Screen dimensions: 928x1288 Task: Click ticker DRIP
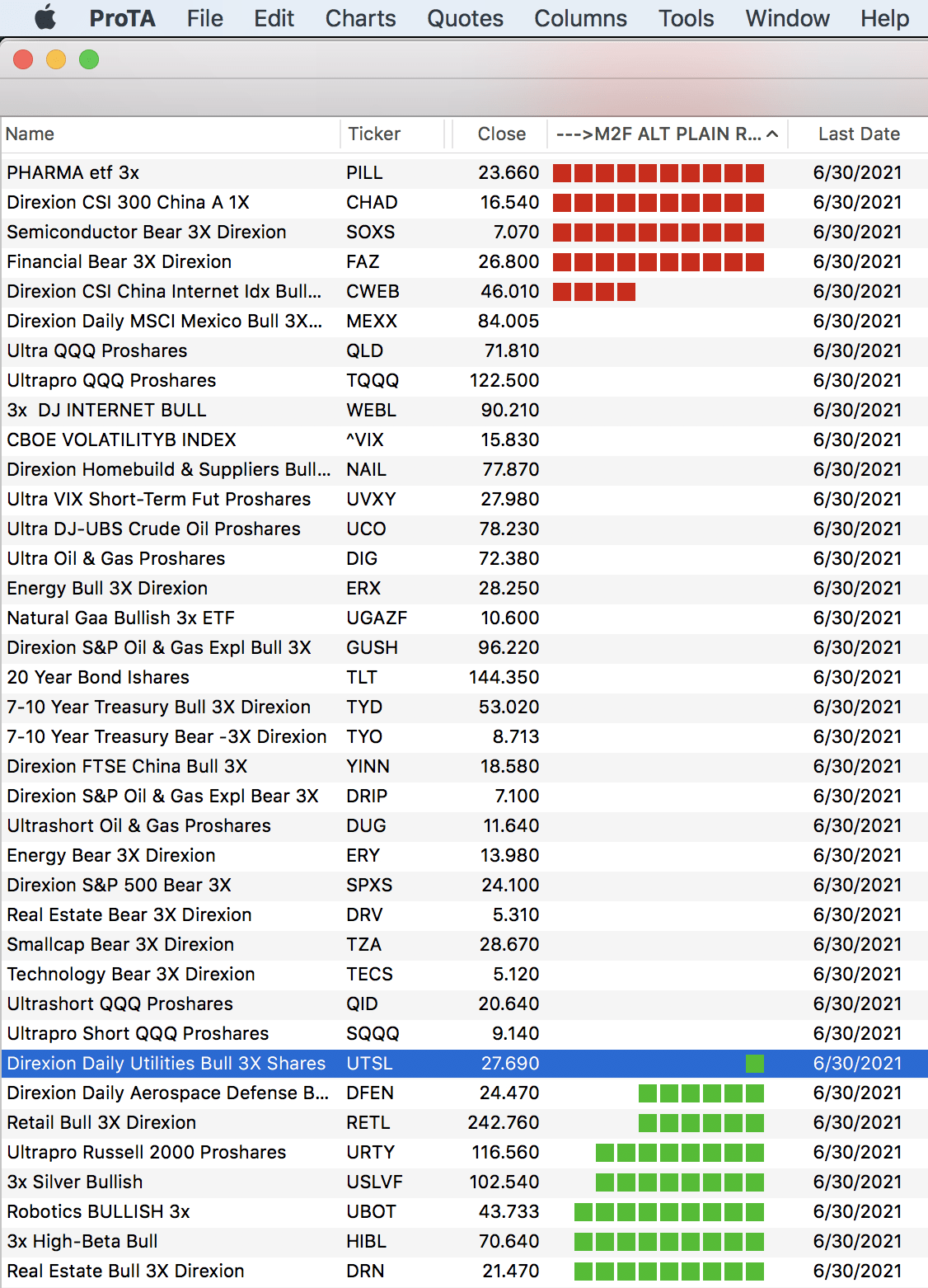(x=367, y=796)
